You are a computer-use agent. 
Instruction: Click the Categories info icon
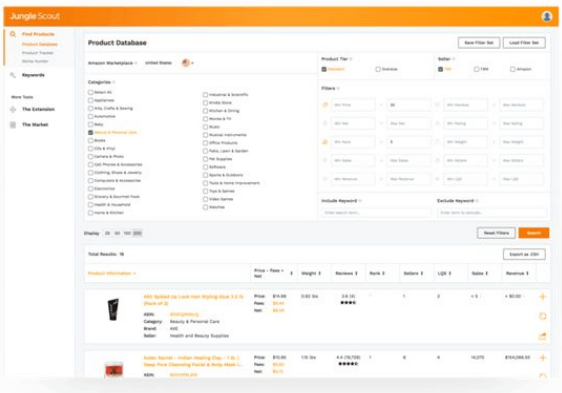tap(114, 82)
